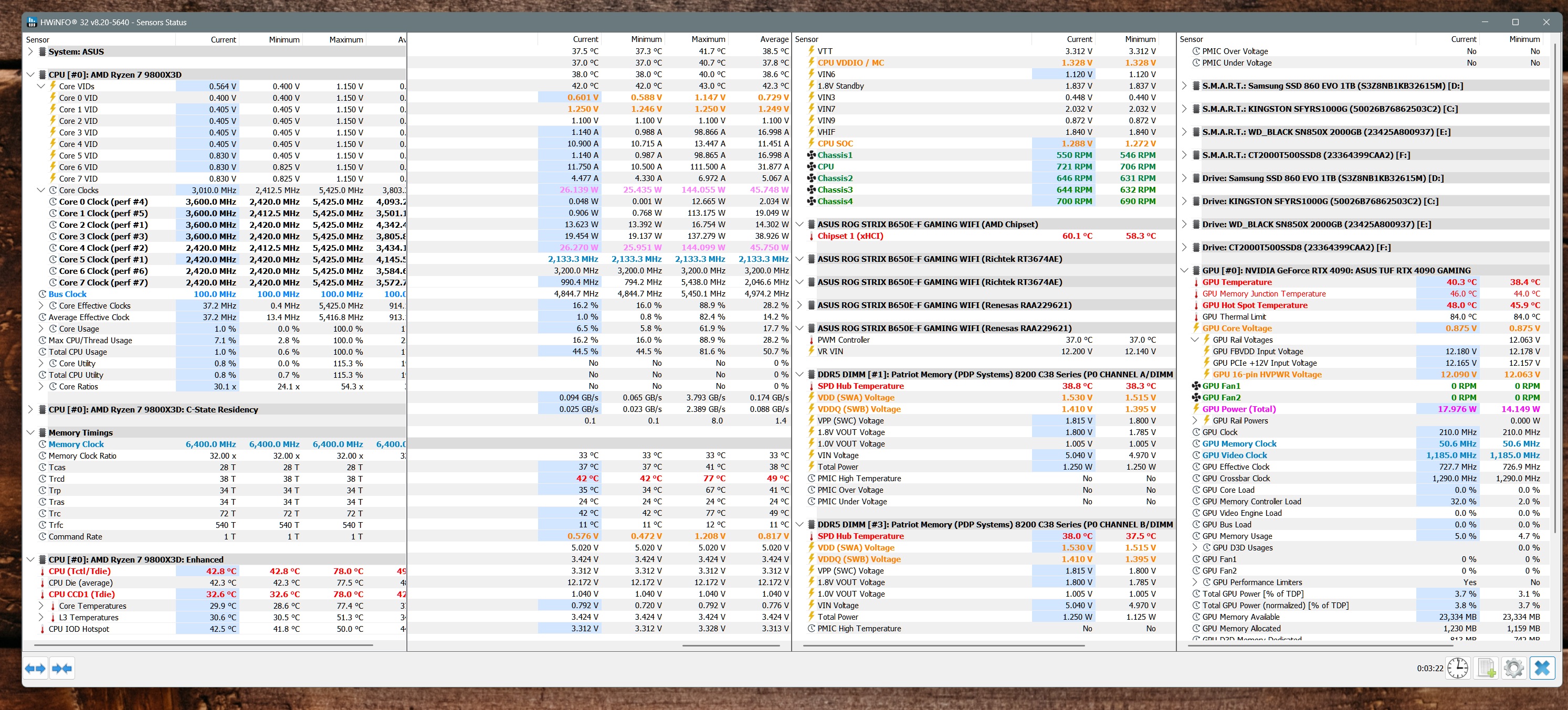Click the thermometer icon of Chipset 1 (xHCI)
The width and height of the screenshot is (1568, 710).
(812, 236)
